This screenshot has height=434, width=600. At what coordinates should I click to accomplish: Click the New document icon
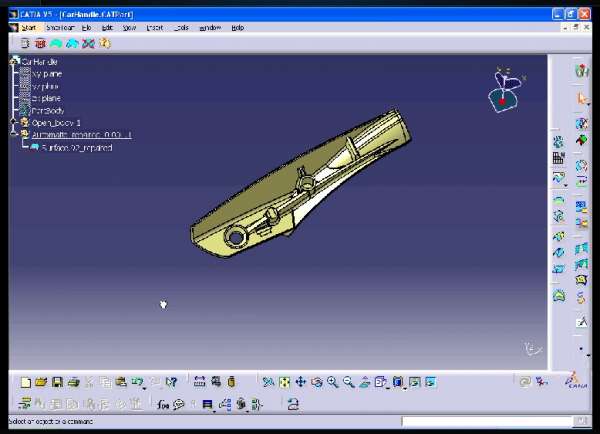pyautogui.click(x=25, y=382)
